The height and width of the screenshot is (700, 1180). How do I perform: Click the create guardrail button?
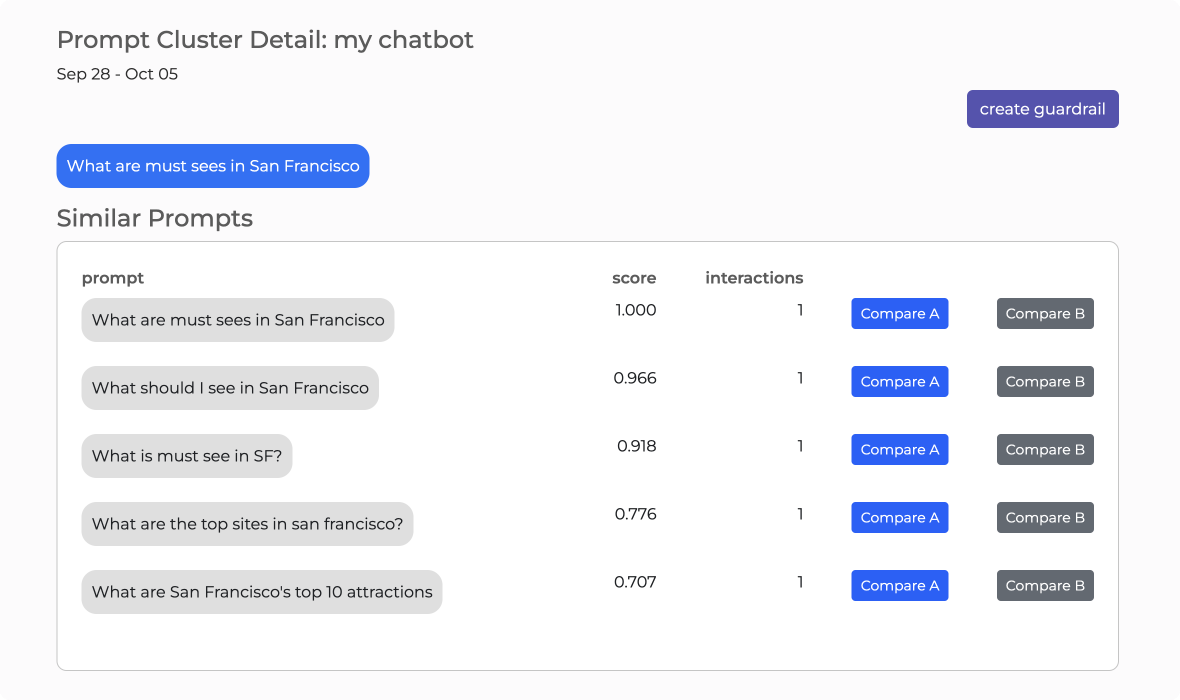[x=1042, y=109]
